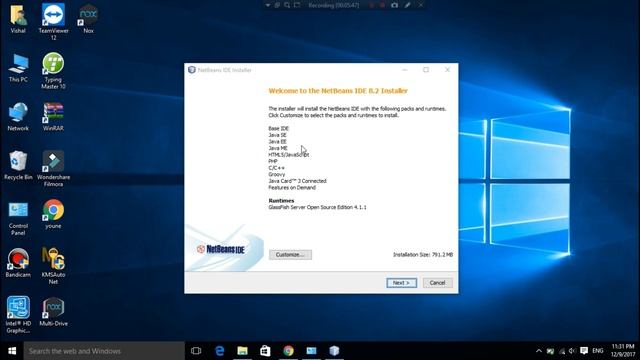The image size is (640, 360).
Task: Click the 'Java EE' pack entry
Action: pos(278,142)
